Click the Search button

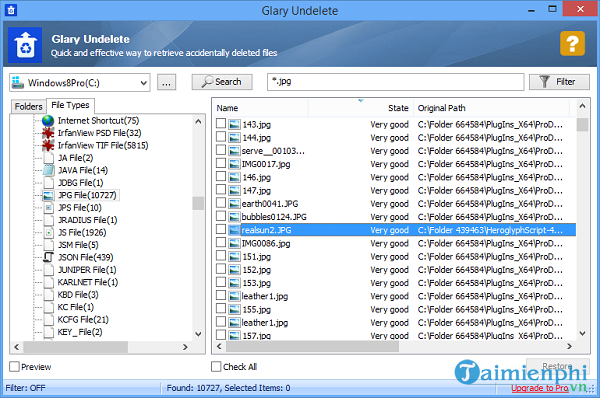pyautogui.click(x=222, y=82)
